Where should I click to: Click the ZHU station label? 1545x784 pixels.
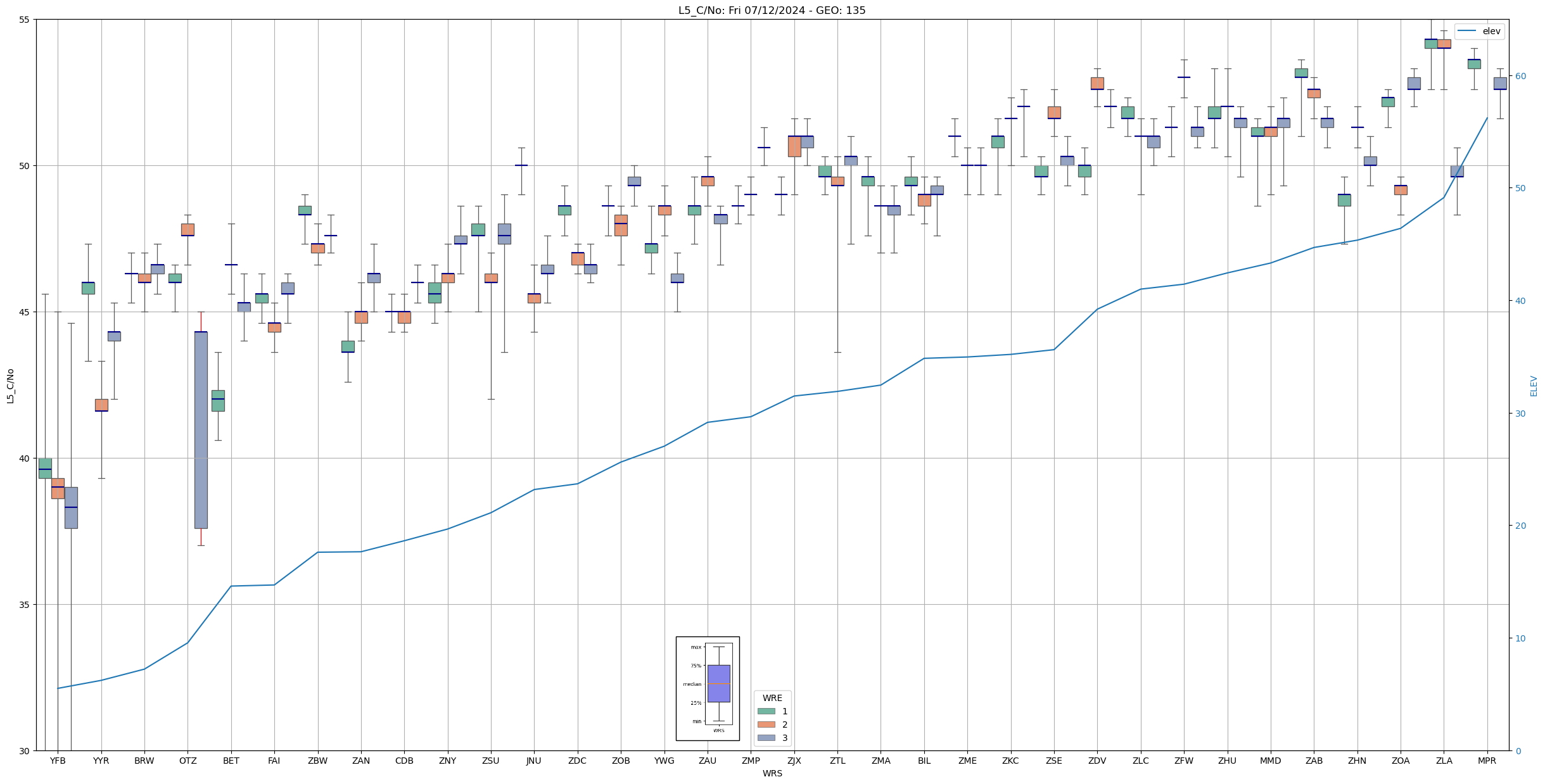point(1228,761)
